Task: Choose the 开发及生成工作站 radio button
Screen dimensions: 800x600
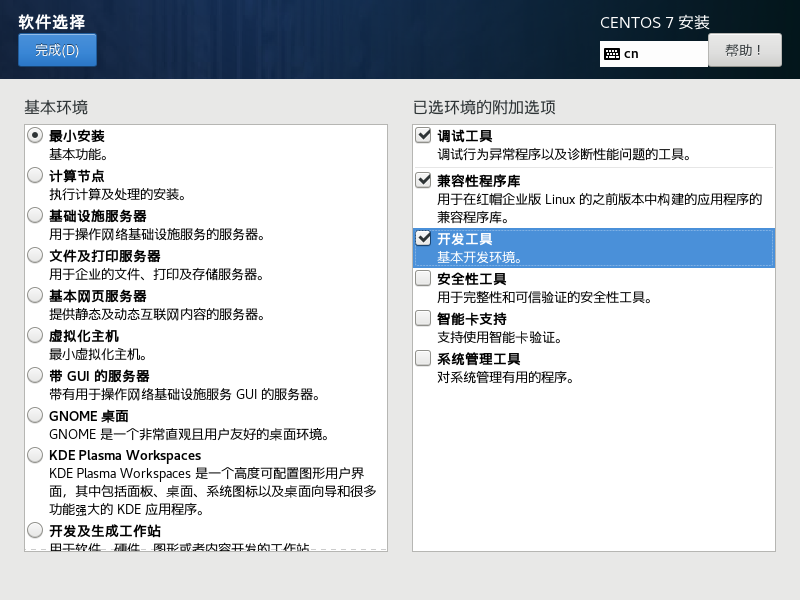Action: [35, 530]
